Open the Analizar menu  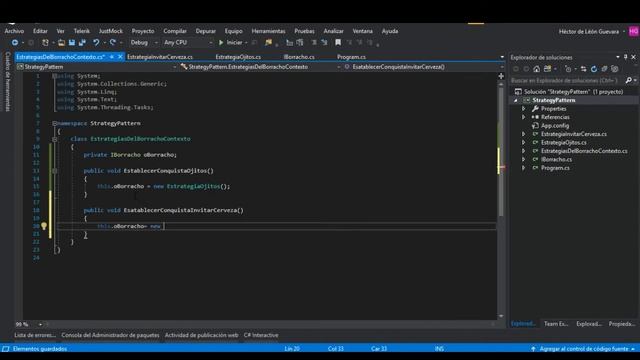(x=333, y=31)
